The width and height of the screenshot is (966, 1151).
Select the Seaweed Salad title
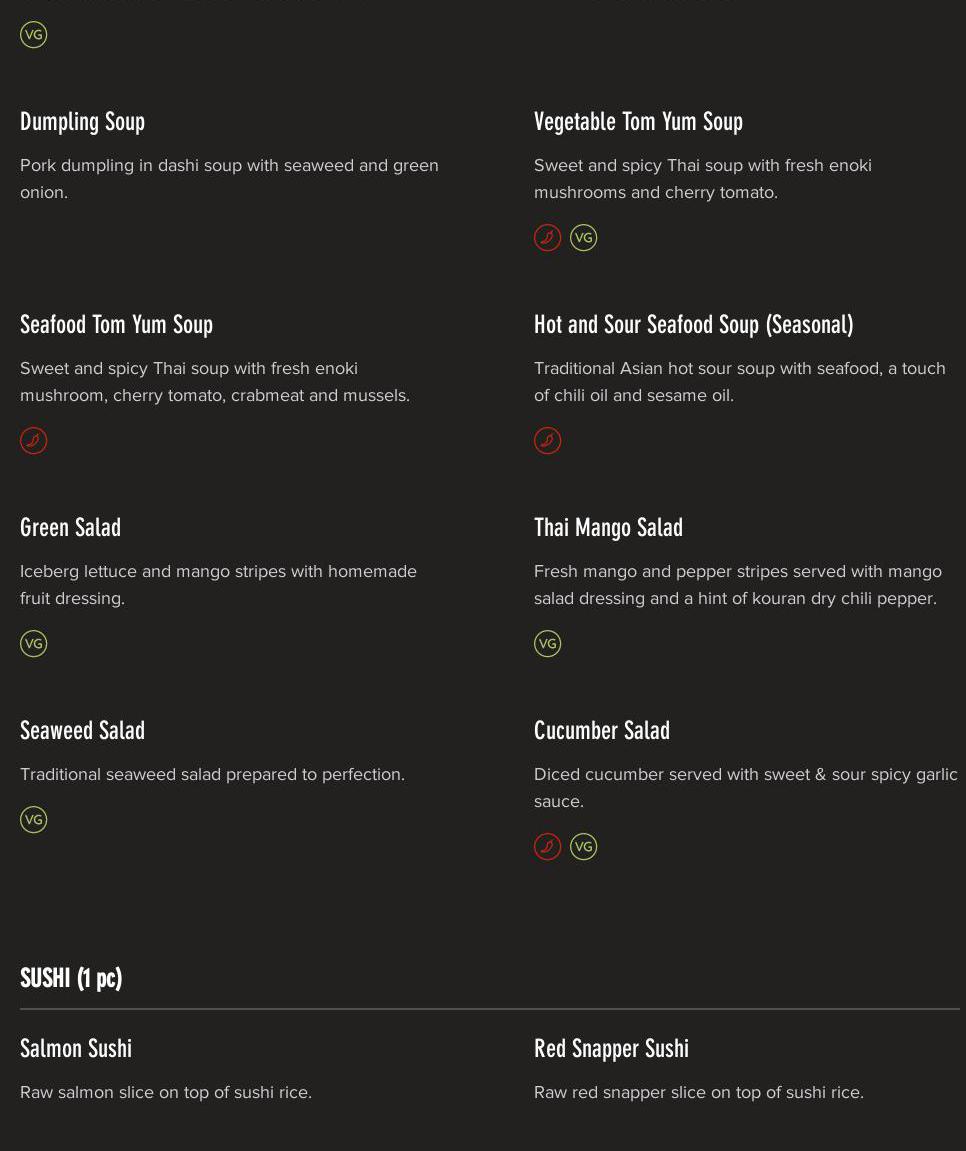[82, 731]
